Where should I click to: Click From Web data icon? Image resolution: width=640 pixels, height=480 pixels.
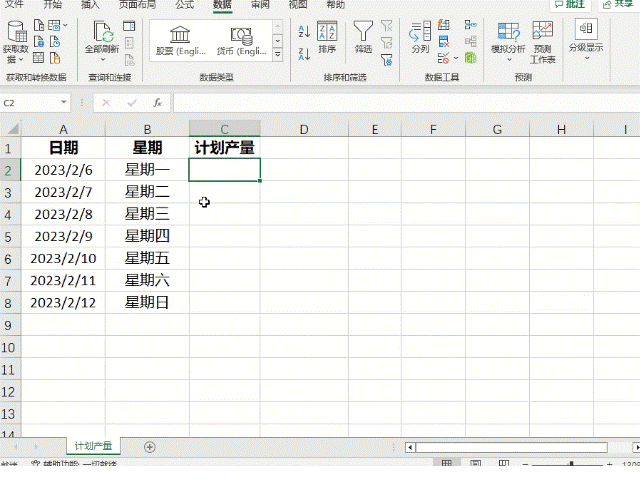pos(39,42)
